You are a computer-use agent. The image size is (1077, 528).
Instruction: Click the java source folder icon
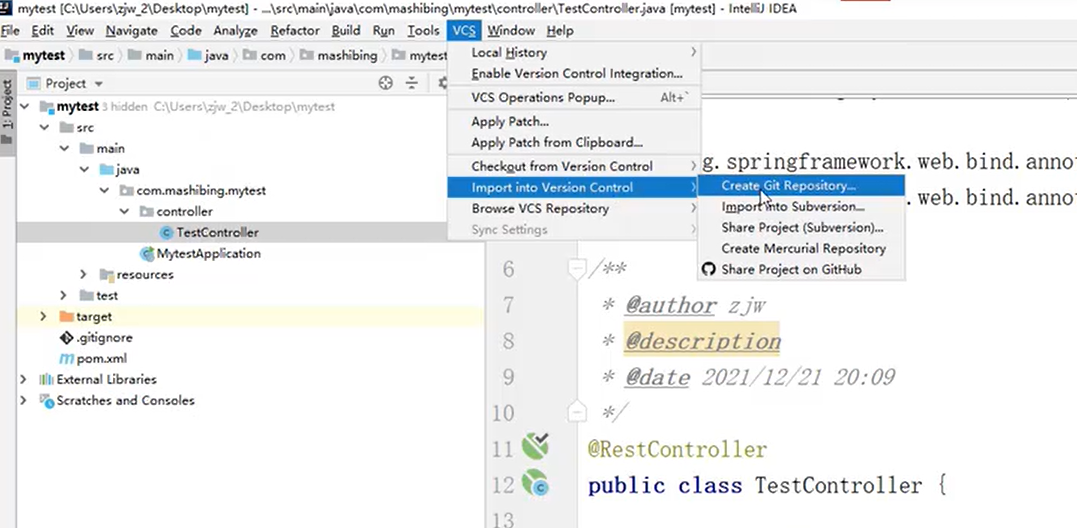click(x=106, y=170)
